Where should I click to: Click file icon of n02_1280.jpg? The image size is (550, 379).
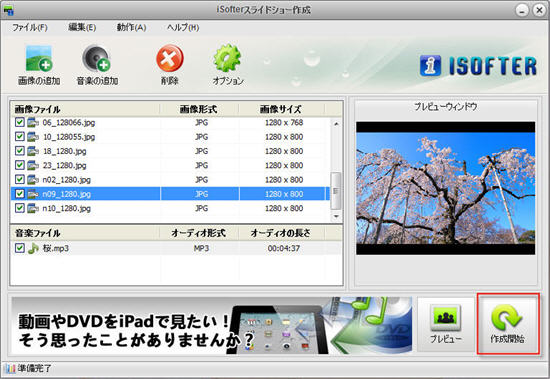33,180
